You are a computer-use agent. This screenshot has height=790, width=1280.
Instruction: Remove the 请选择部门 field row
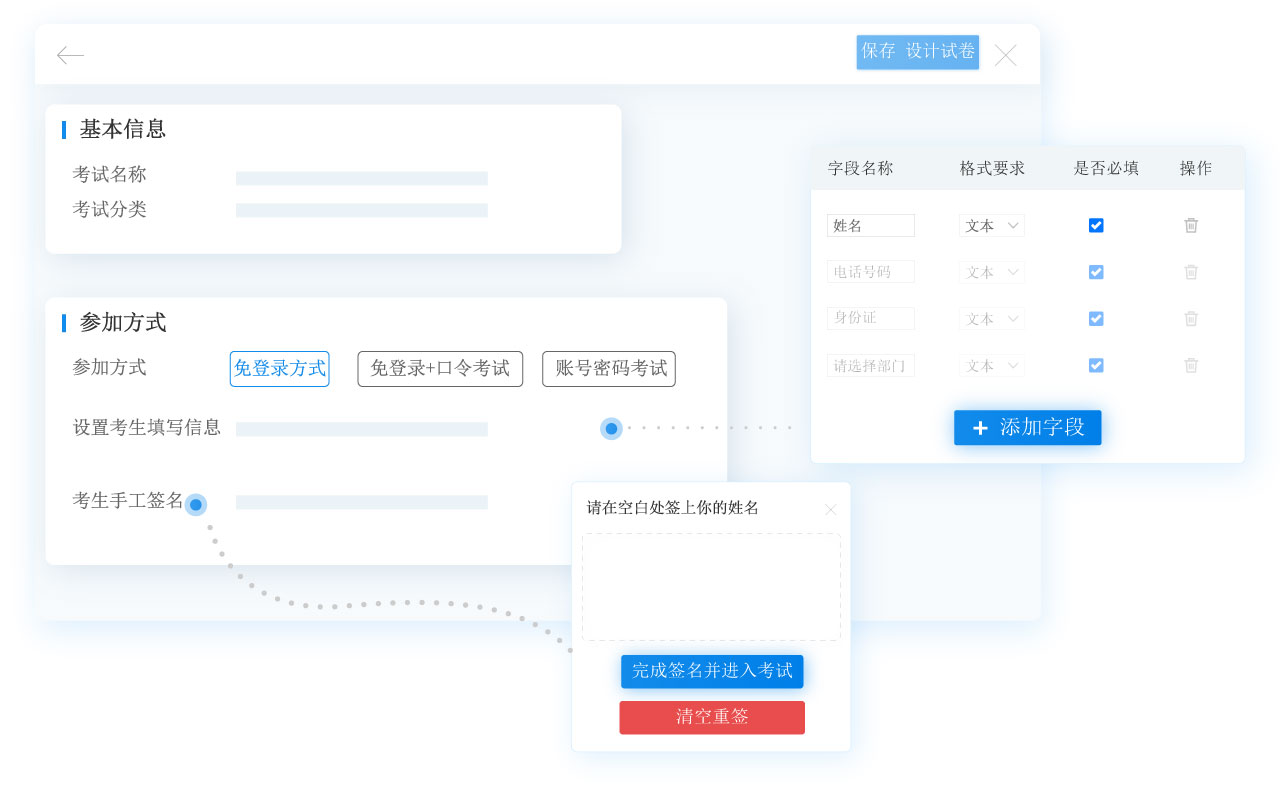(1191, 366)
